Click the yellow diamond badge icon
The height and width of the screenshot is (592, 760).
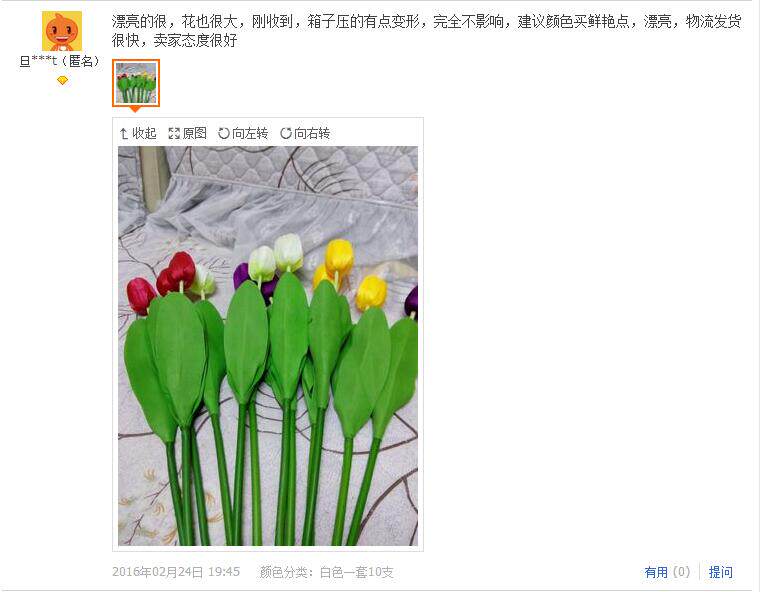point(62,80)
